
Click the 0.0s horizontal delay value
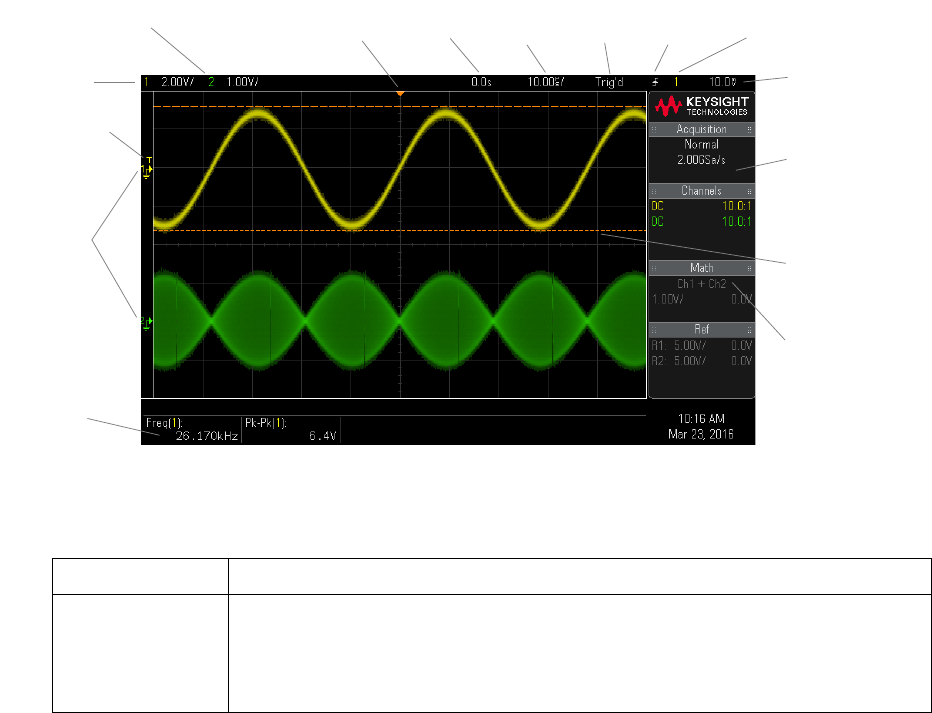point(481,82)
